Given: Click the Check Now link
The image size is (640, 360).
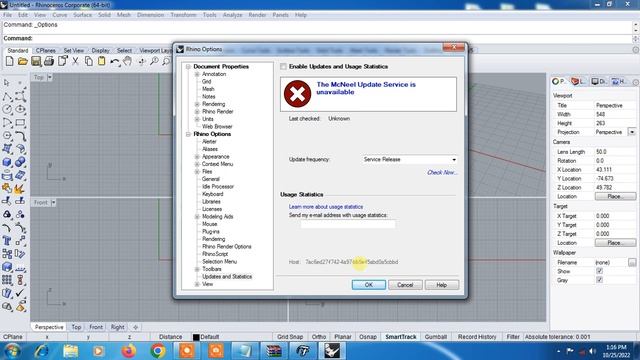Looking at the screenshot, I should click(442, 173).
